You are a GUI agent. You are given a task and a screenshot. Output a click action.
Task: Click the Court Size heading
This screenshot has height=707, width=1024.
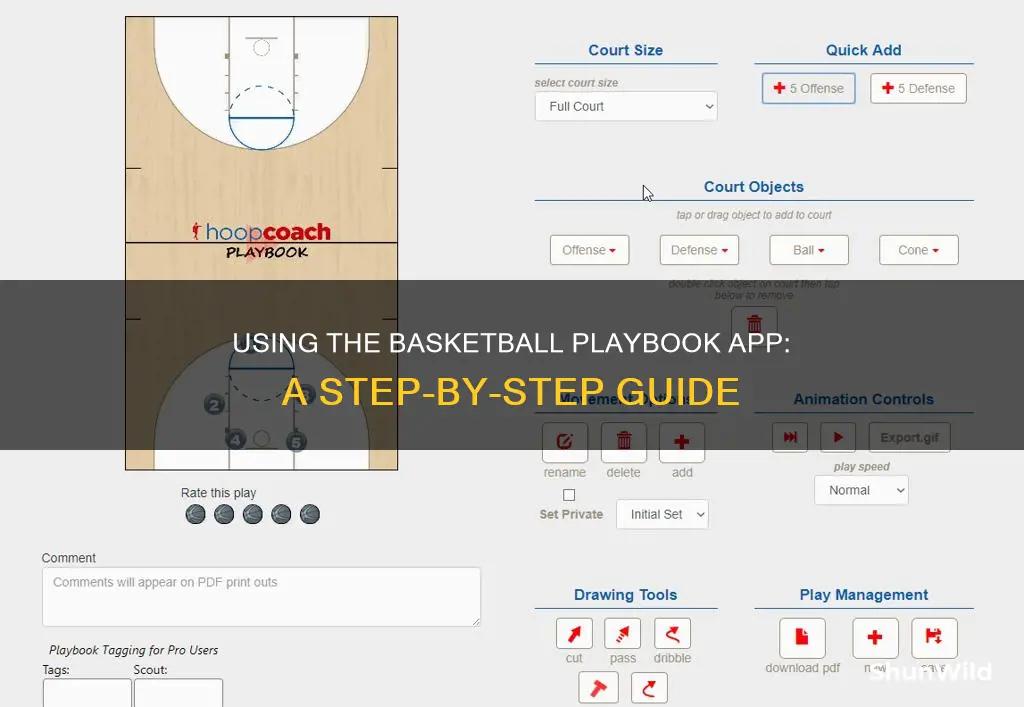tap(626, 50)
